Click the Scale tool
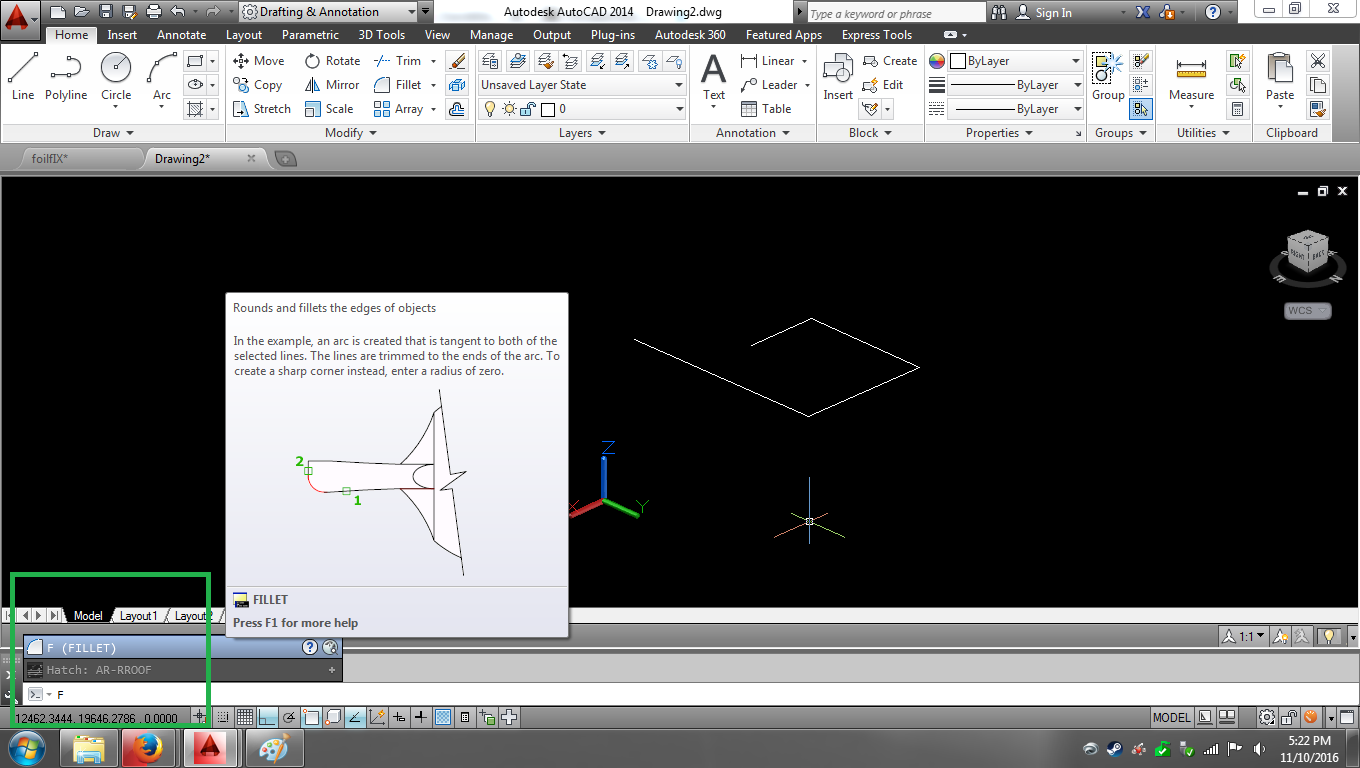Screen dimensions: 1360x768 click(x=329, y=109)
